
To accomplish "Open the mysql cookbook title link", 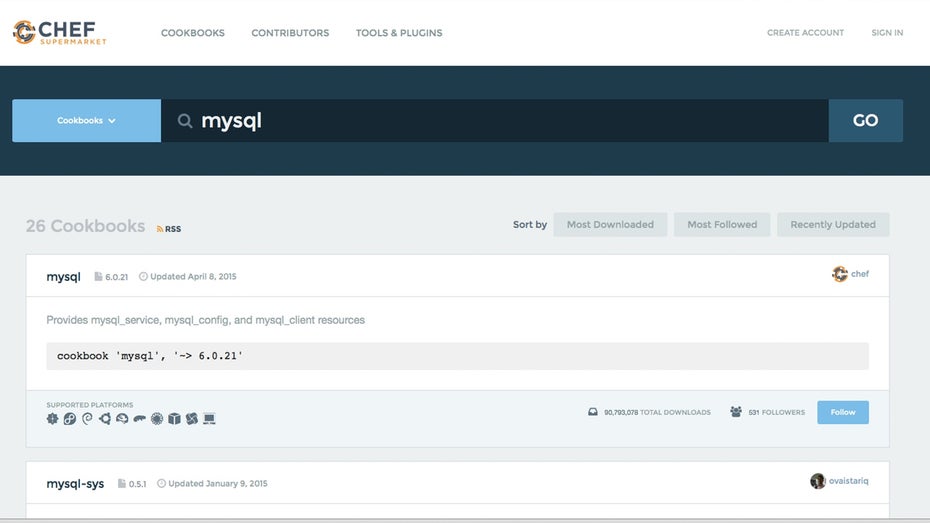I will tap(63, 277).
